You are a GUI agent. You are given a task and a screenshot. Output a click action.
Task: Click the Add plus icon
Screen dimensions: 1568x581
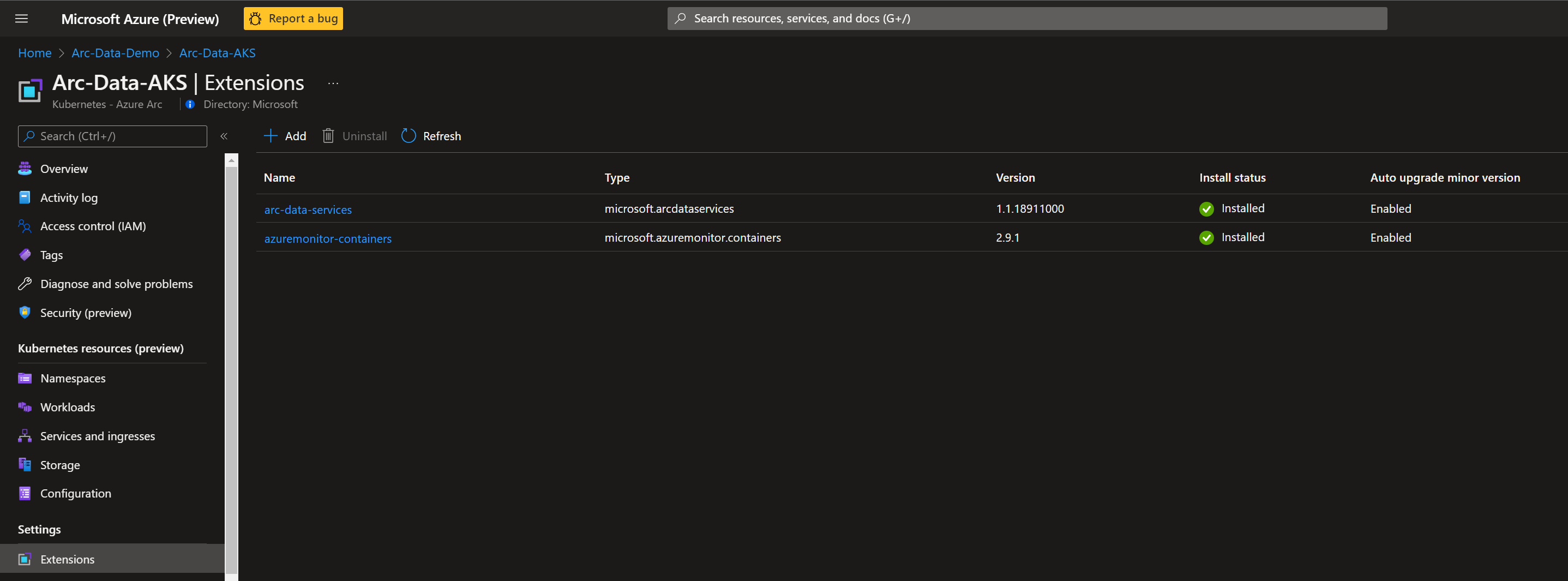click(271, 135)
